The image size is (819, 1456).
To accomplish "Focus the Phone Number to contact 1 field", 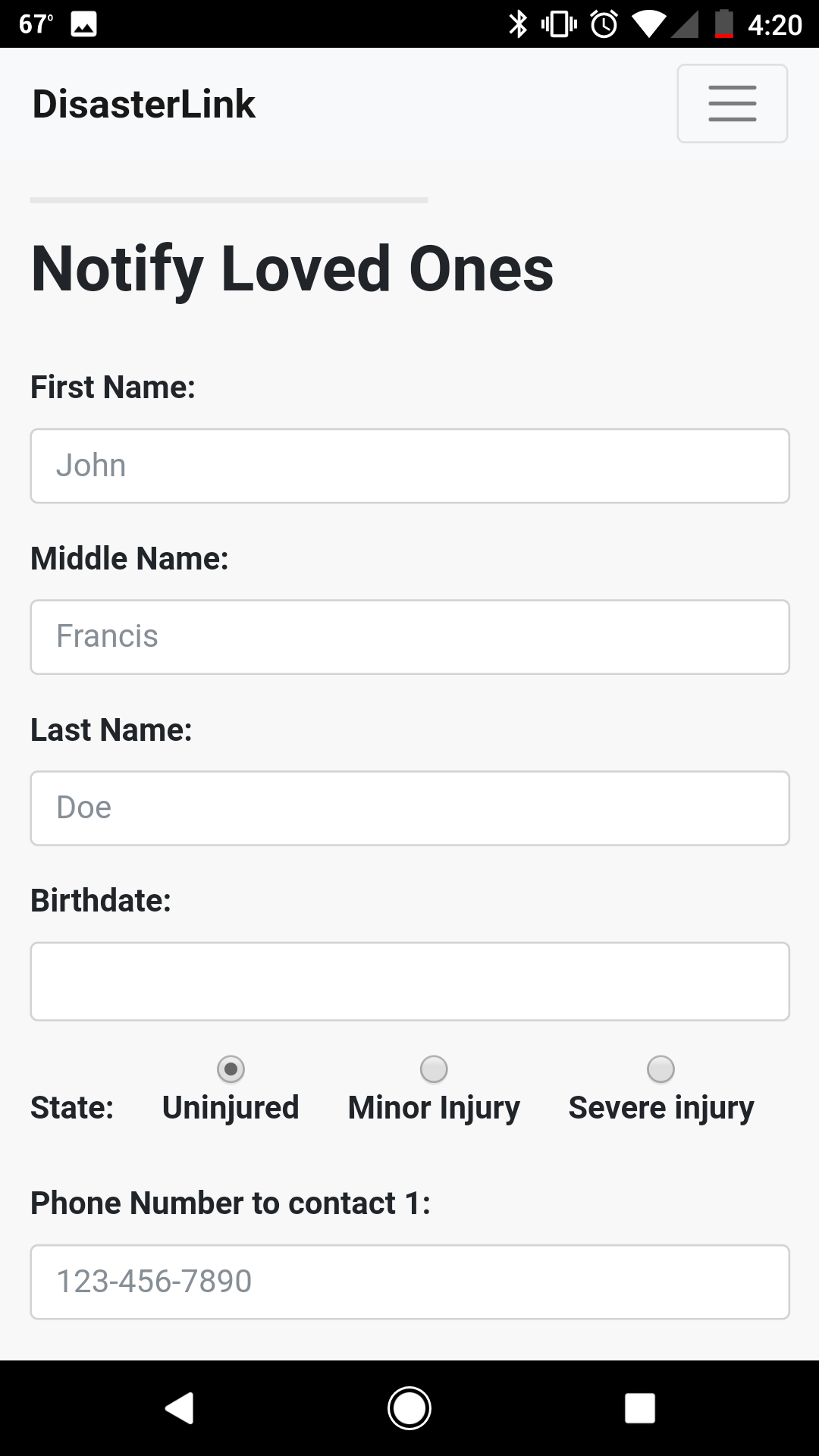I will (x=409, y=1282).
